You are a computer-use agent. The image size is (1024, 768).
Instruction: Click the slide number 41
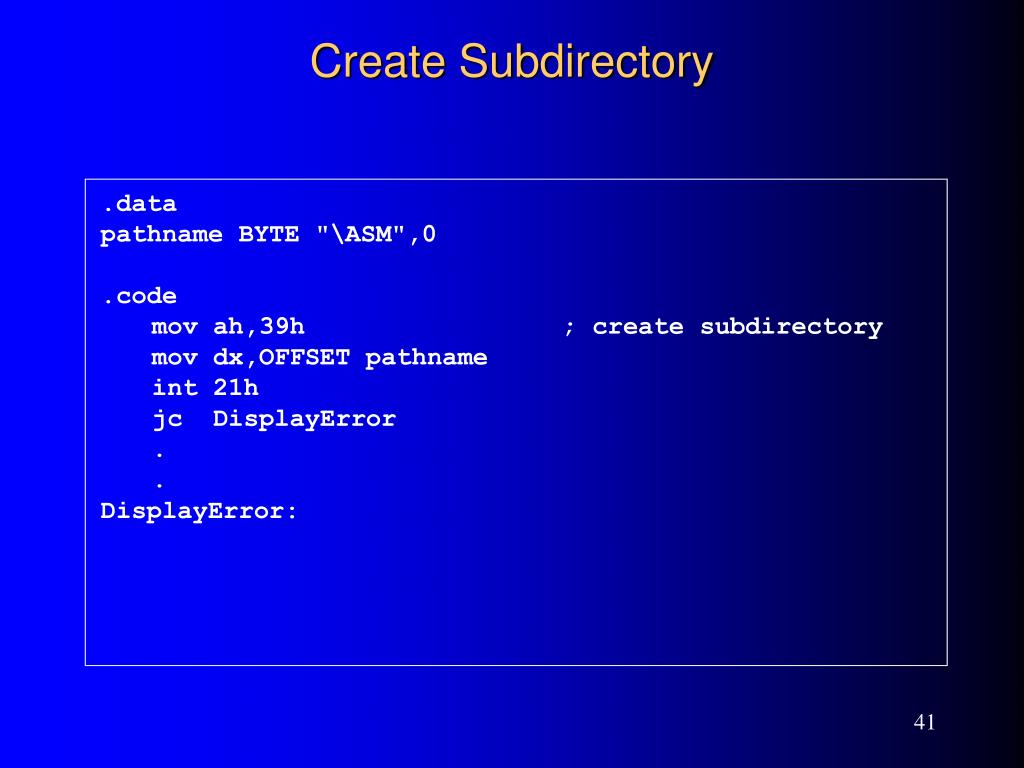tap(924, 722)
